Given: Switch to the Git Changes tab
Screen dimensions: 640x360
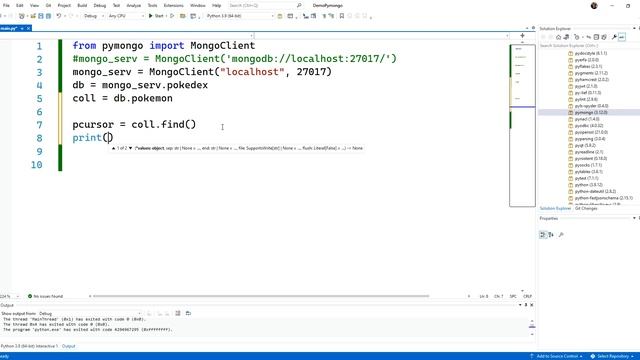Looking at the screenshot, I should point(586,209).
